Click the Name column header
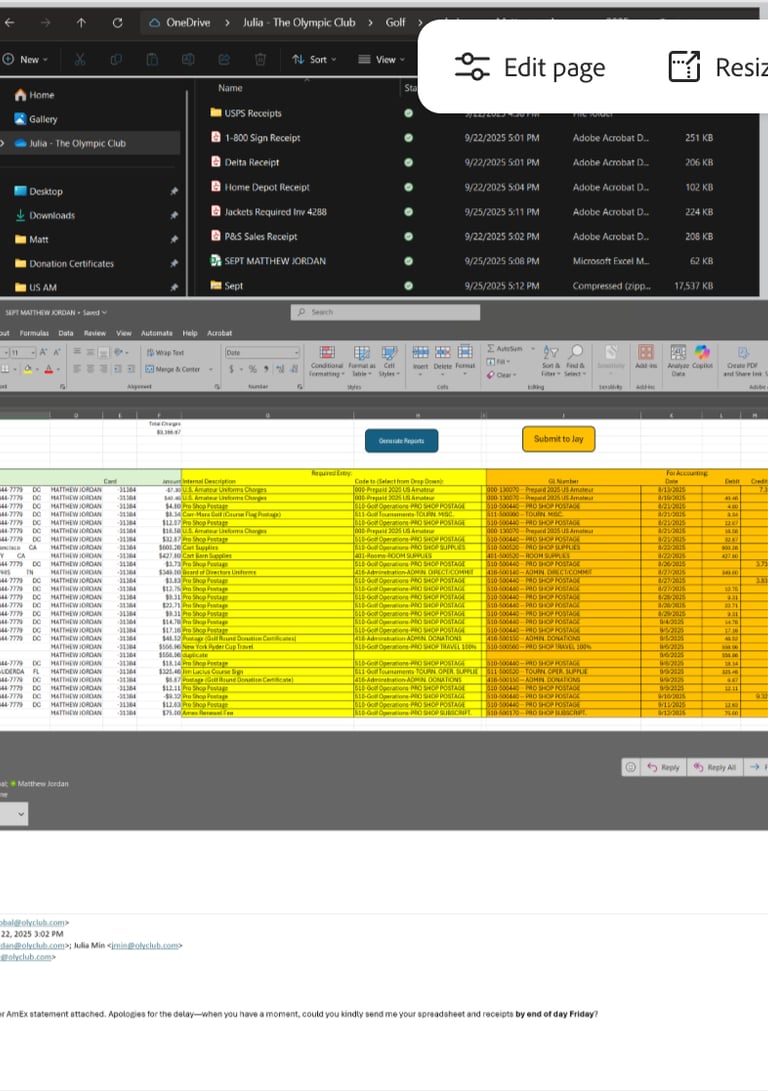 pos(230,88)
